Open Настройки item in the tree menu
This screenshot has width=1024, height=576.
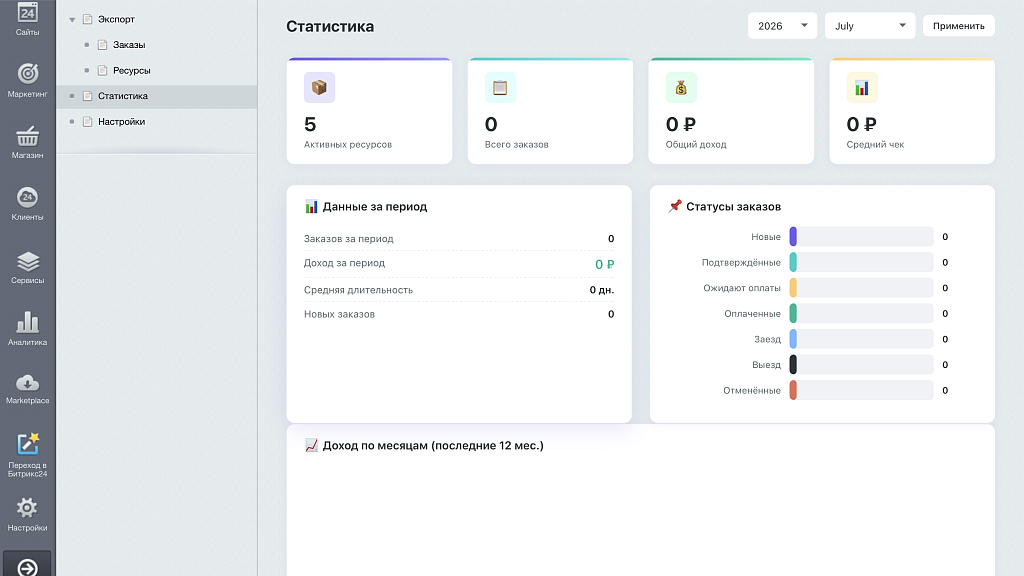(121, 121)
